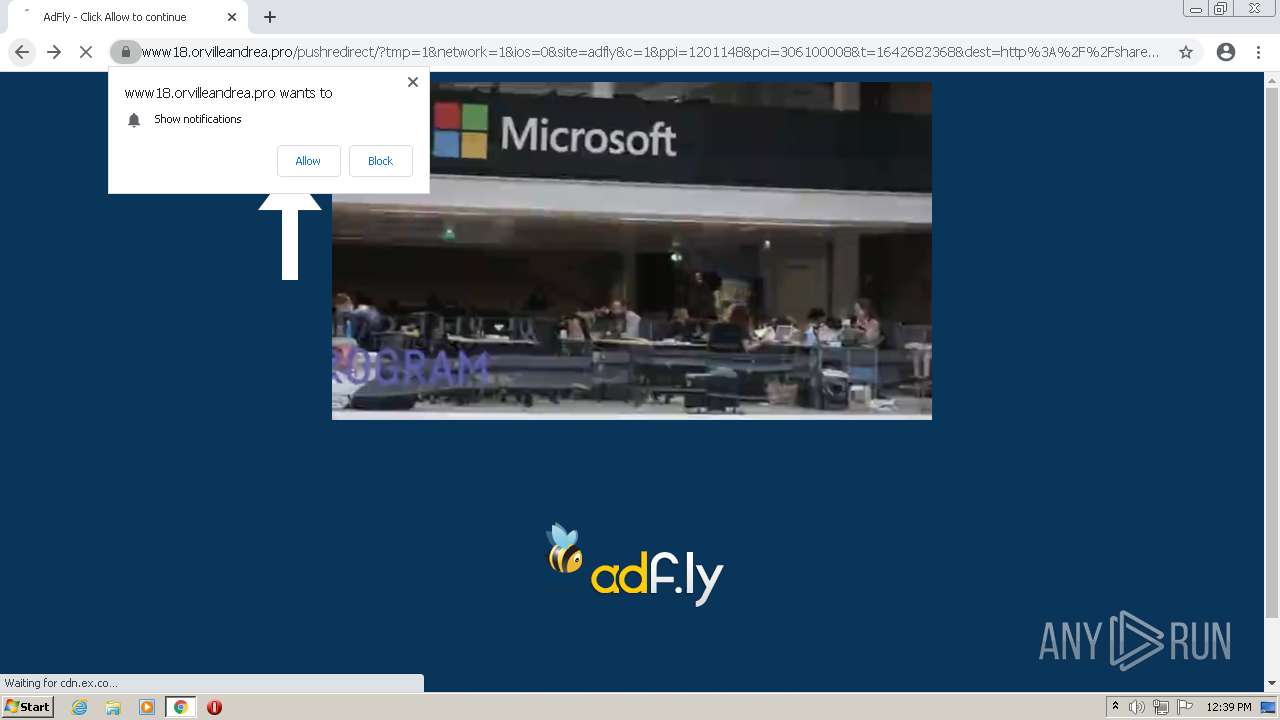Viewport: 1280px width, 720px height.
Task: Open the red stop-sign taskbar icon
Action: click(x=214, y=707)
